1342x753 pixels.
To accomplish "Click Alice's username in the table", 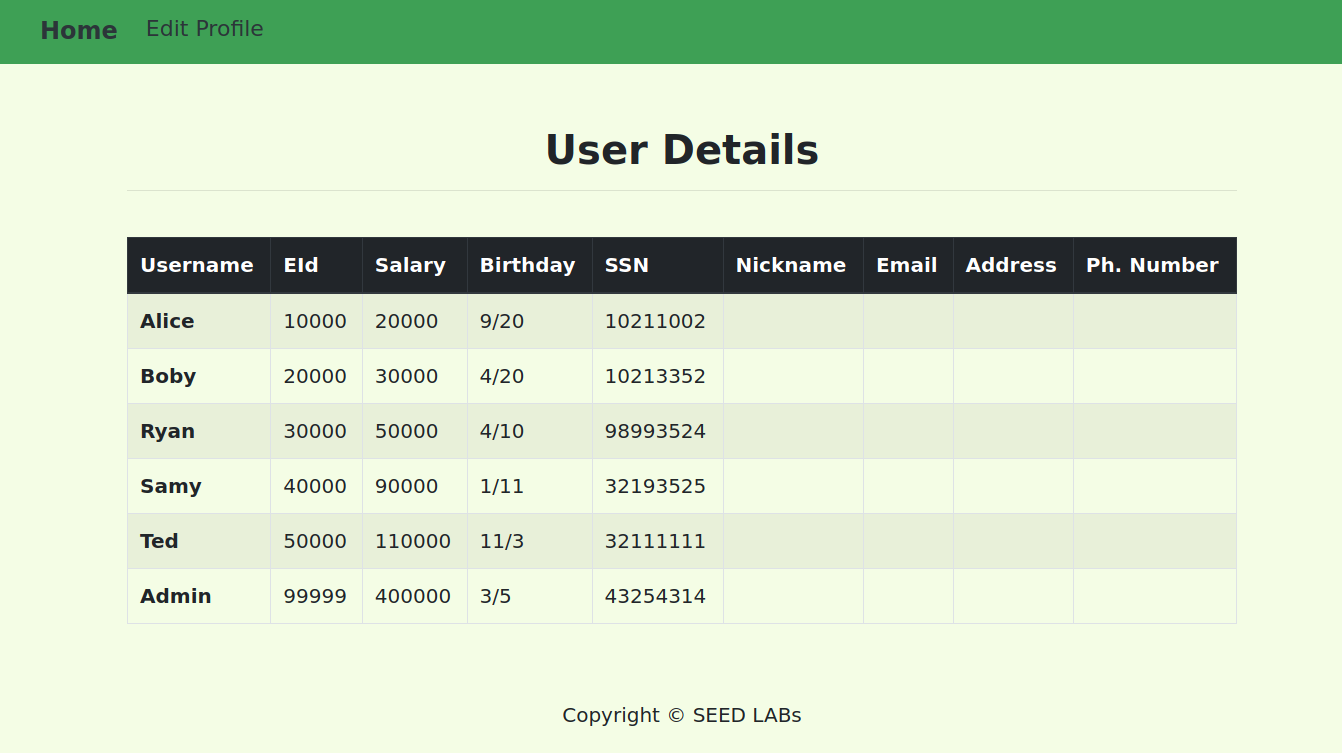I will click(167, 321).
